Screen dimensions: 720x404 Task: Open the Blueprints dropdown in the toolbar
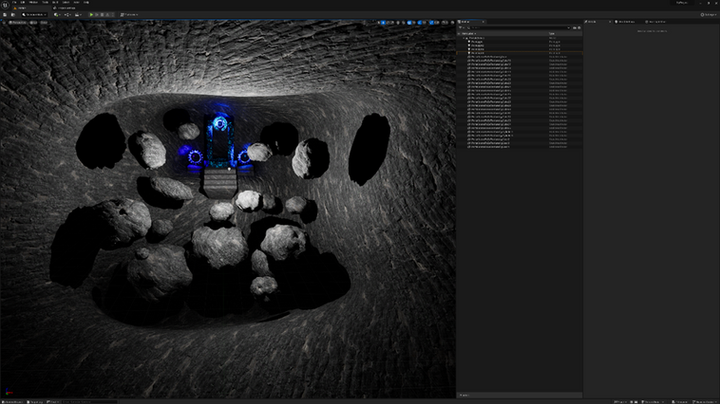click(68, 15)
